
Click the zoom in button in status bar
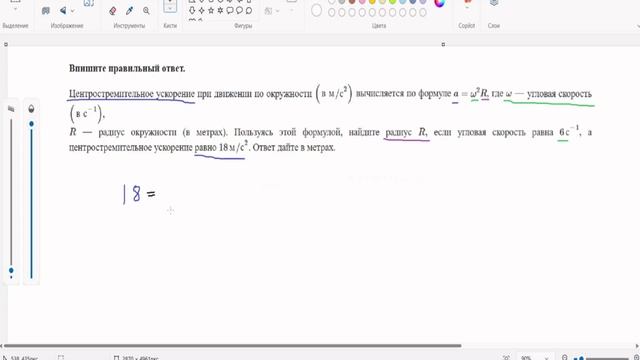point(636,358)
